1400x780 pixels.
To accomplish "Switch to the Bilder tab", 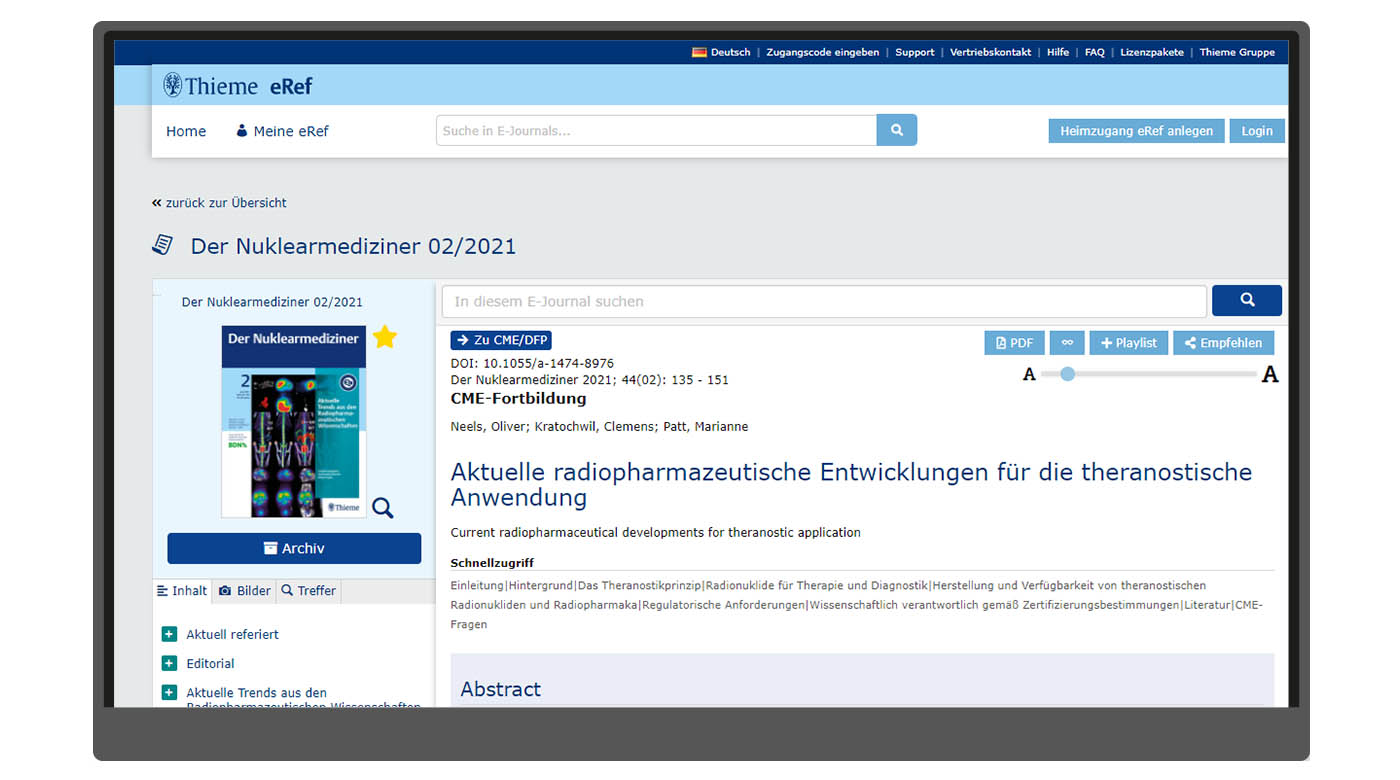I will click(x=243, y=591).
